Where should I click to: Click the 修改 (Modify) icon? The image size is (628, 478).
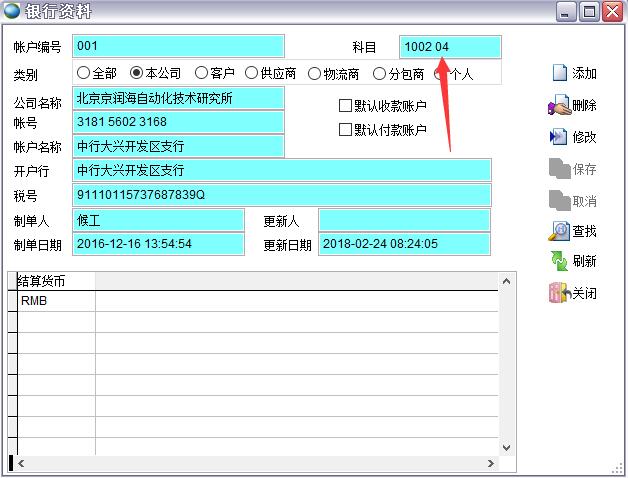tap(559, 137)
